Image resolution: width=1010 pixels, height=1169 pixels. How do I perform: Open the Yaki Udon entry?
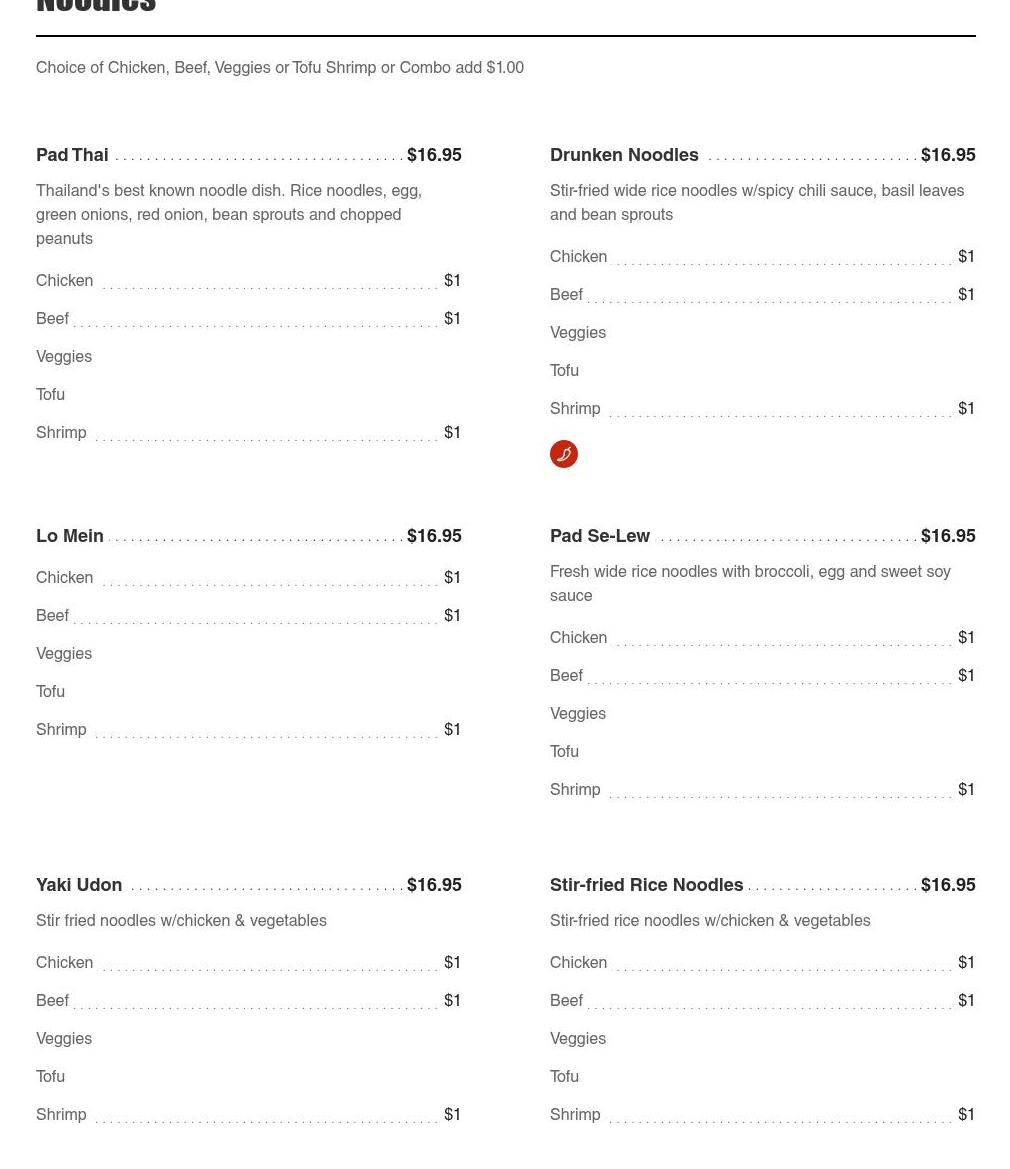(79, 885)
